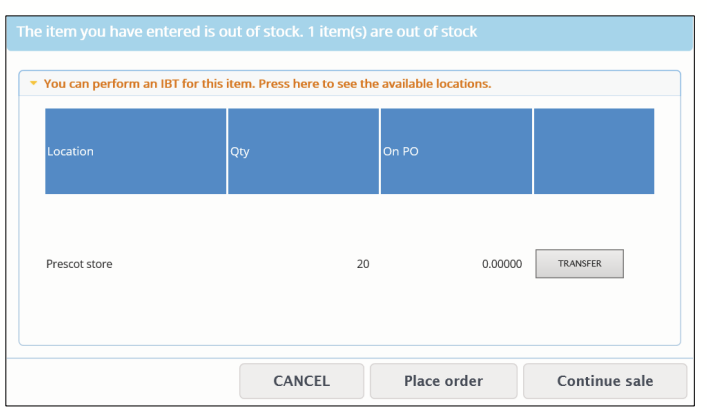Click blank space between header and Prescot row
Screen dimensions: 707x410
point(349,220)
